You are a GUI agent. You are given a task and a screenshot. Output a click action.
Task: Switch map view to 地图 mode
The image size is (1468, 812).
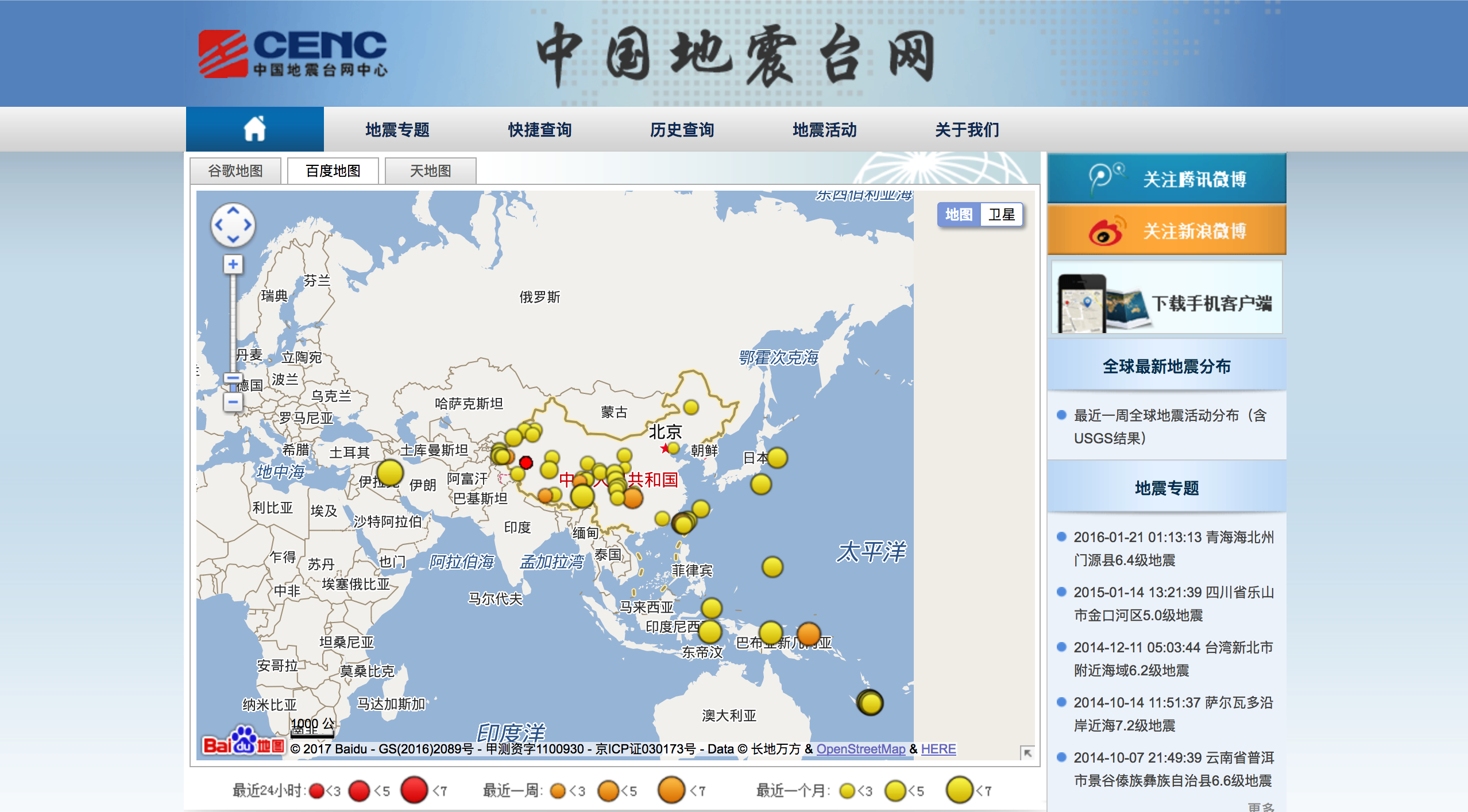[x=959, y=215]
